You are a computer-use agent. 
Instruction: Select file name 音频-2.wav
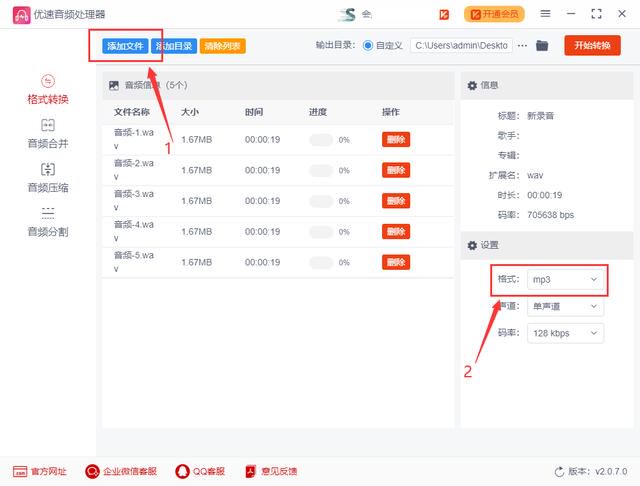134,170
